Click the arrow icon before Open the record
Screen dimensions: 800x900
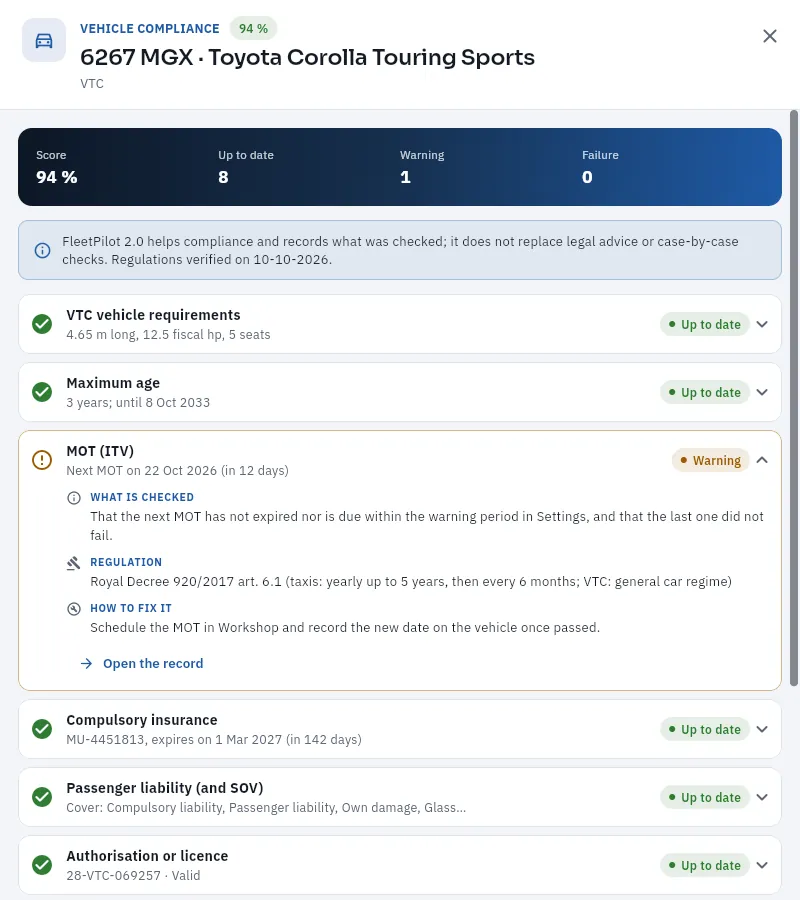click(87, 664)
